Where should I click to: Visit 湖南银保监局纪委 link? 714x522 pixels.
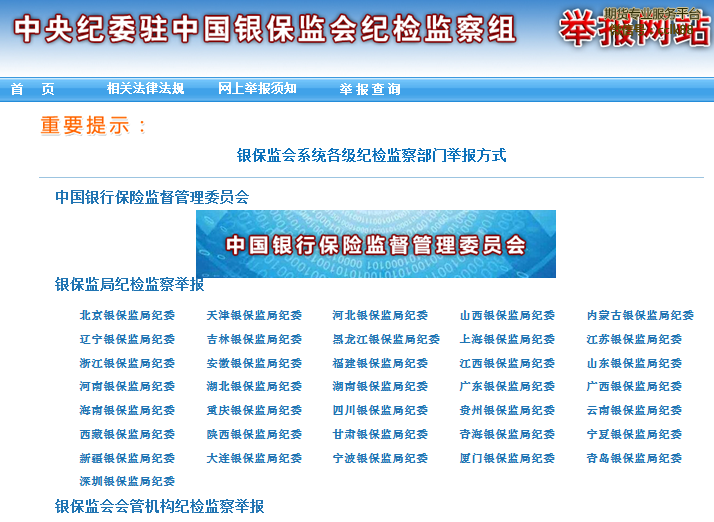point(380,387)
